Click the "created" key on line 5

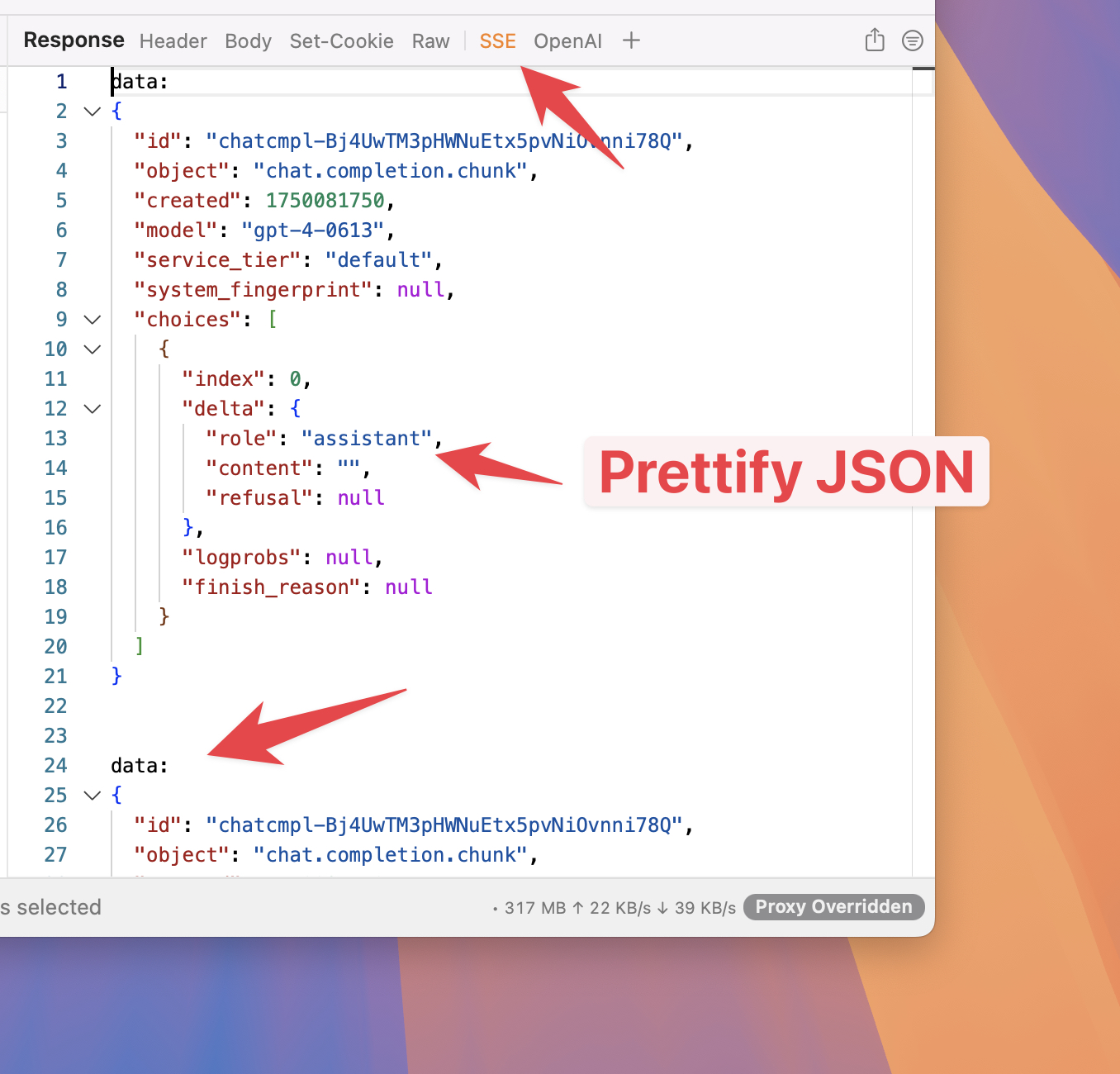(x=187, y=201)
